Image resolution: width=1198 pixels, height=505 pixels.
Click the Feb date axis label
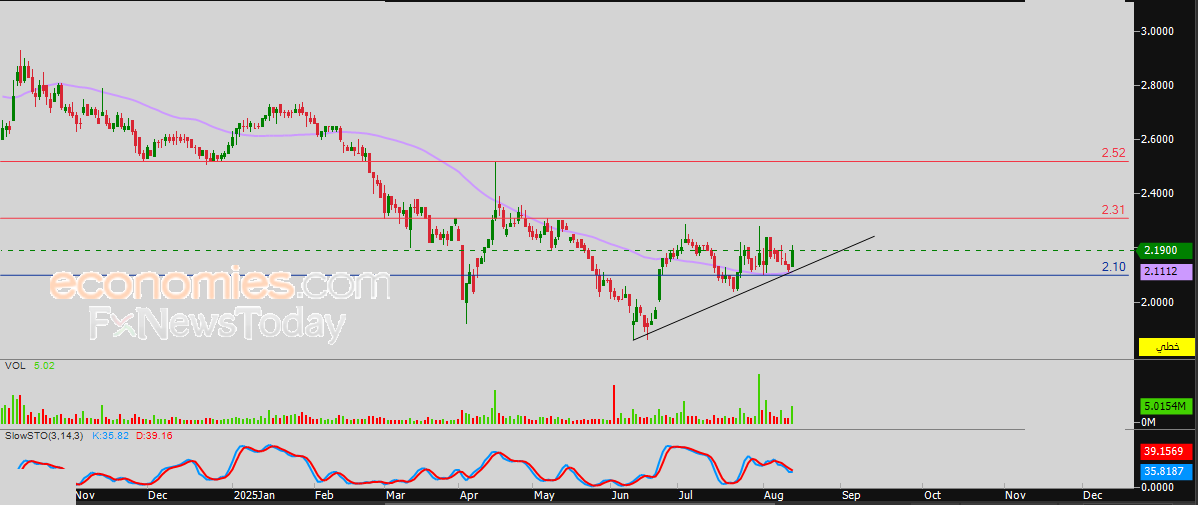[324, 495]
